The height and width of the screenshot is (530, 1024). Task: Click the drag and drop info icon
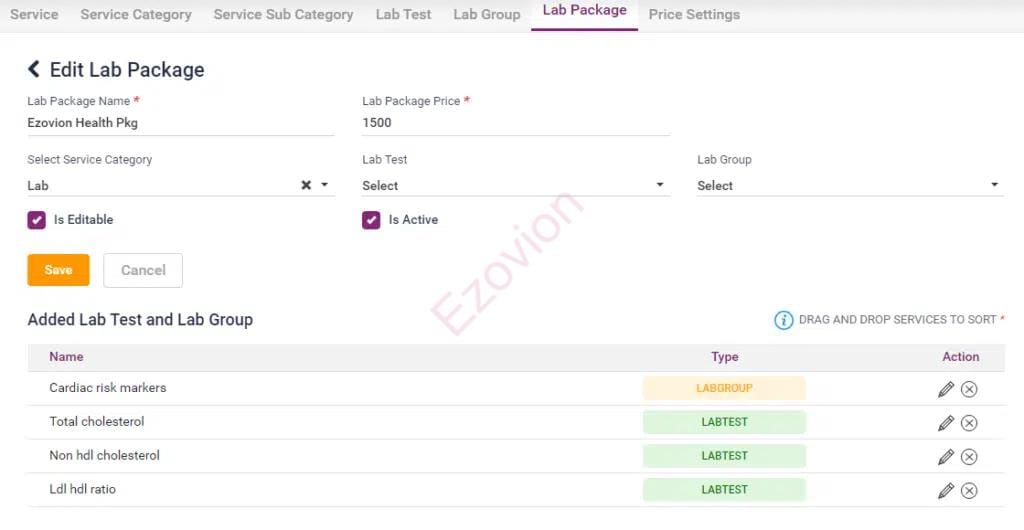click(x=784, y=320)
